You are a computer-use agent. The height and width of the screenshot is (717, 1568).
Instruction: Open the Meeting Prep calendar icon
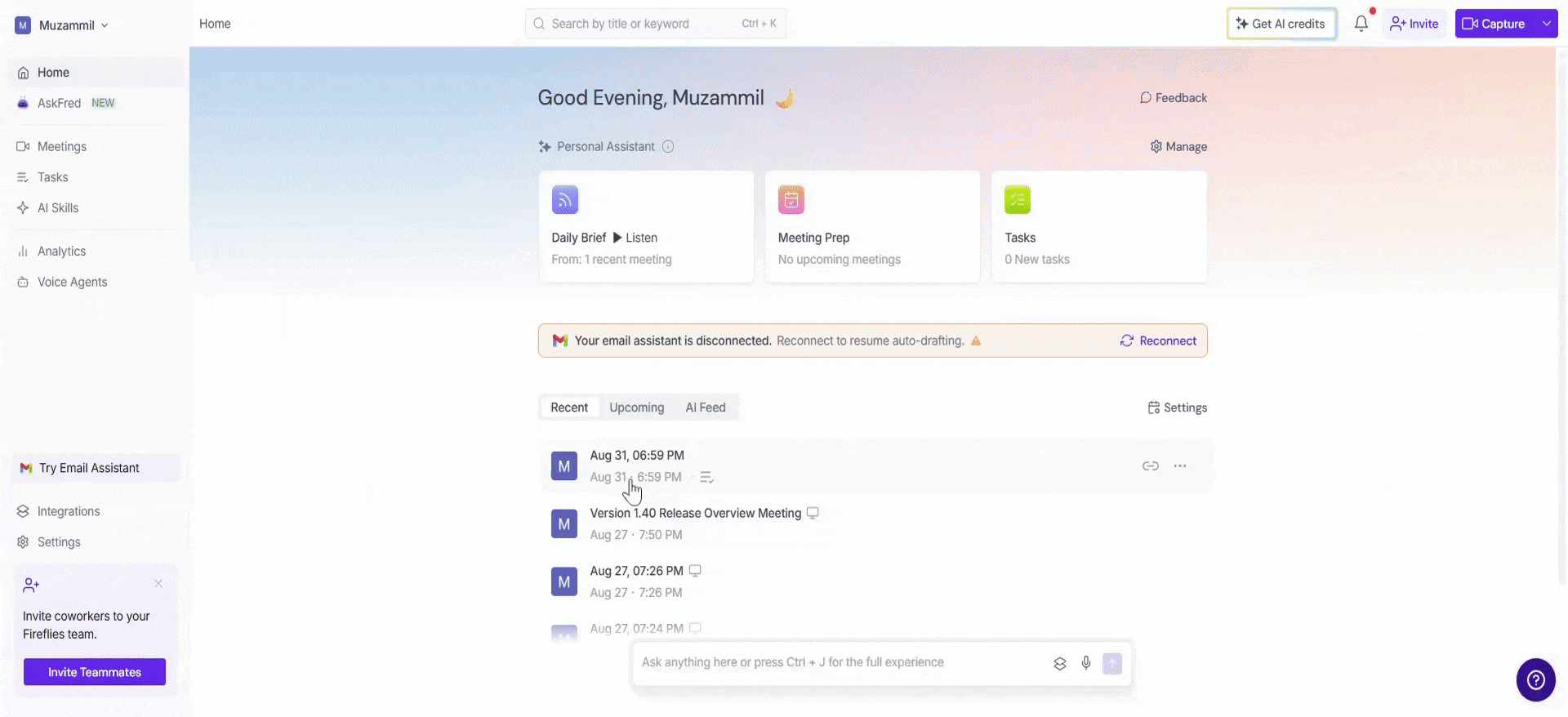pyautogui.click(x=791, y=199)
